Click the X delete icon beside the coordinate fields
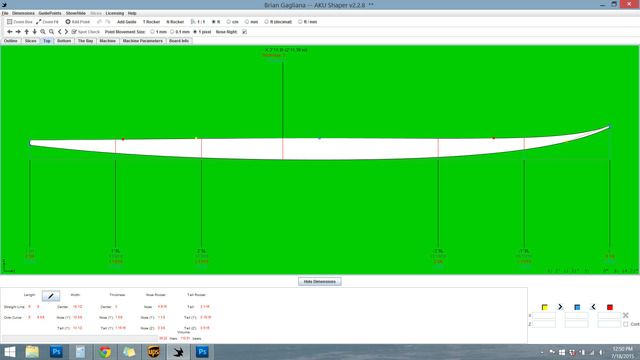This screenshot has width=640, height=360. click(x=625, y=315)
